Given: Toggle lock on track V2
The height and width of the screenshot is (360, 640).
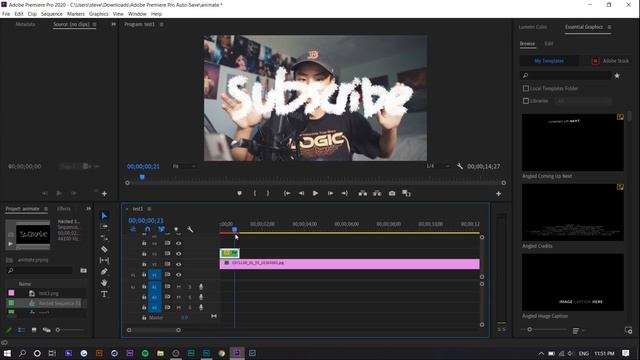Looking at the screenshot, I should (x=144, y=264).
